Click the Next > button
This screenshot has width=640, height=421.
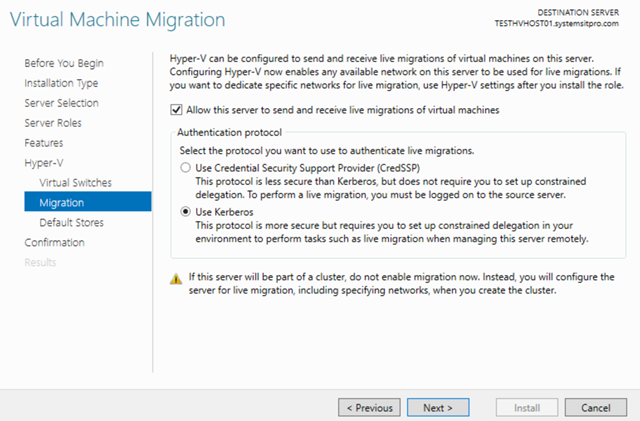(x=438, y=408)
